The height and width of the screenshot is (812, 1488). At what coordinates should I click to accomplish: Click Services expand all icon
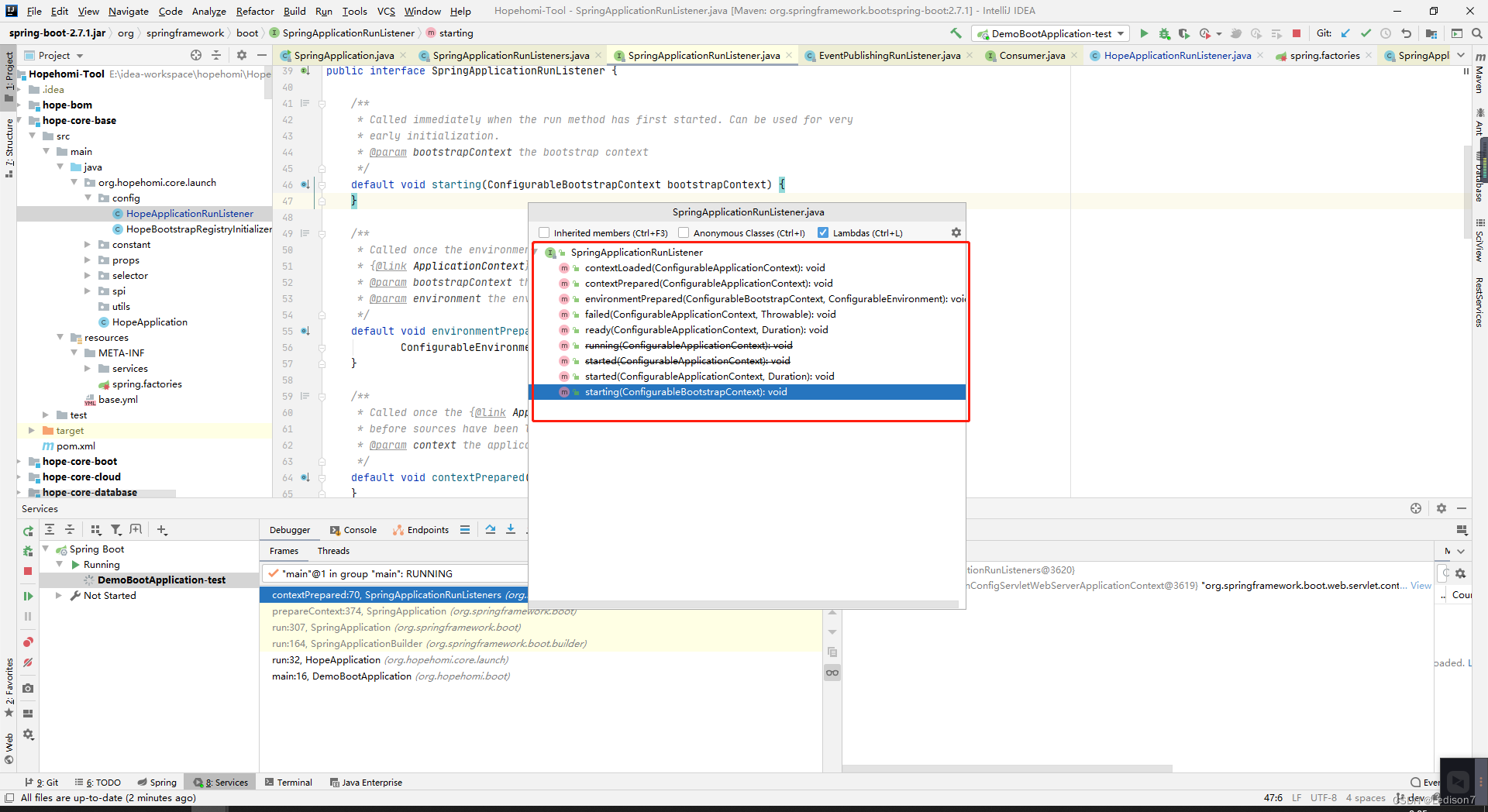pos(50,530)
